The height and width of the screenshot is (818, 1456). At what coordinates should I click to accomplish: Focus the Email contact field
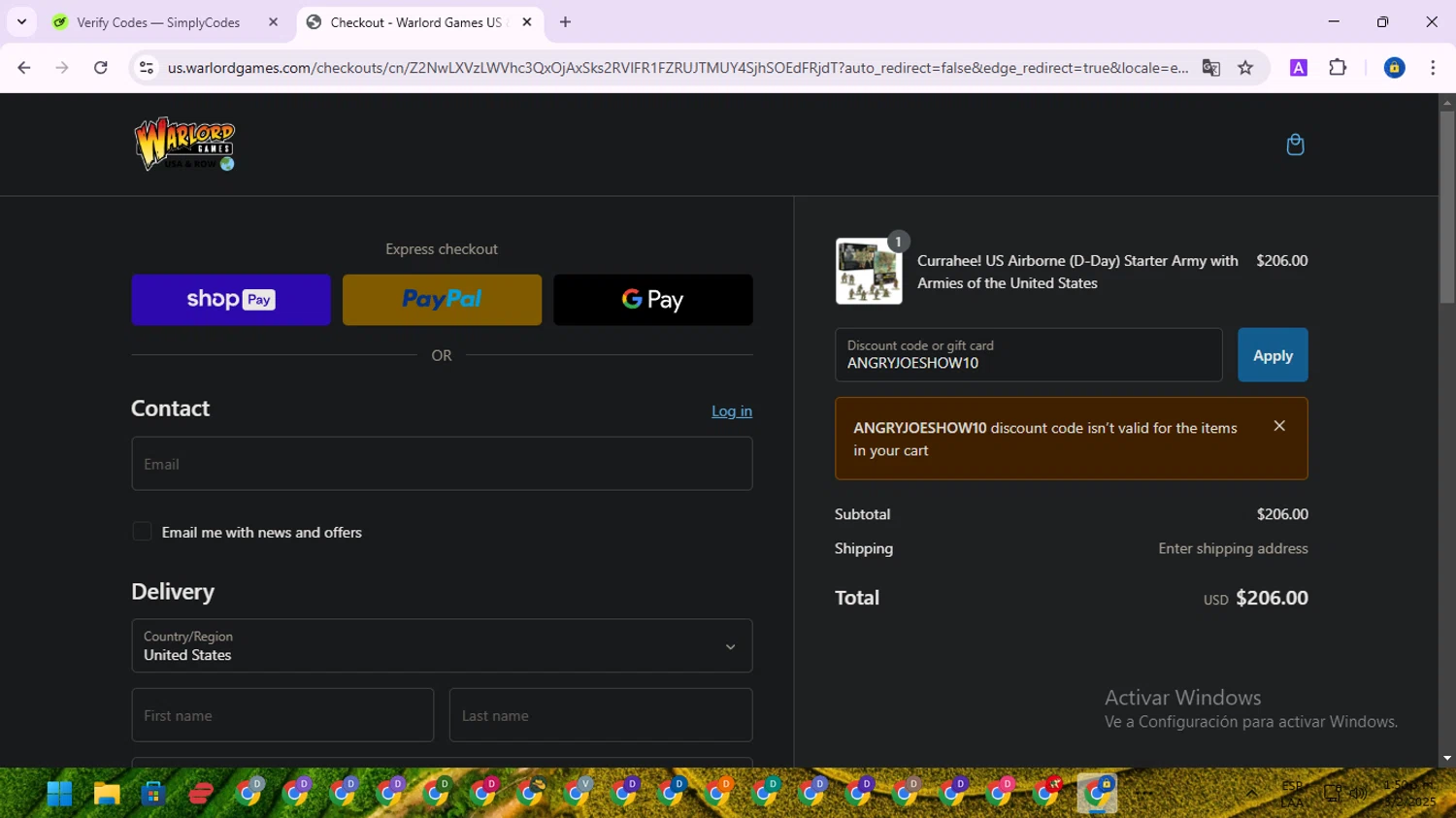442,463
